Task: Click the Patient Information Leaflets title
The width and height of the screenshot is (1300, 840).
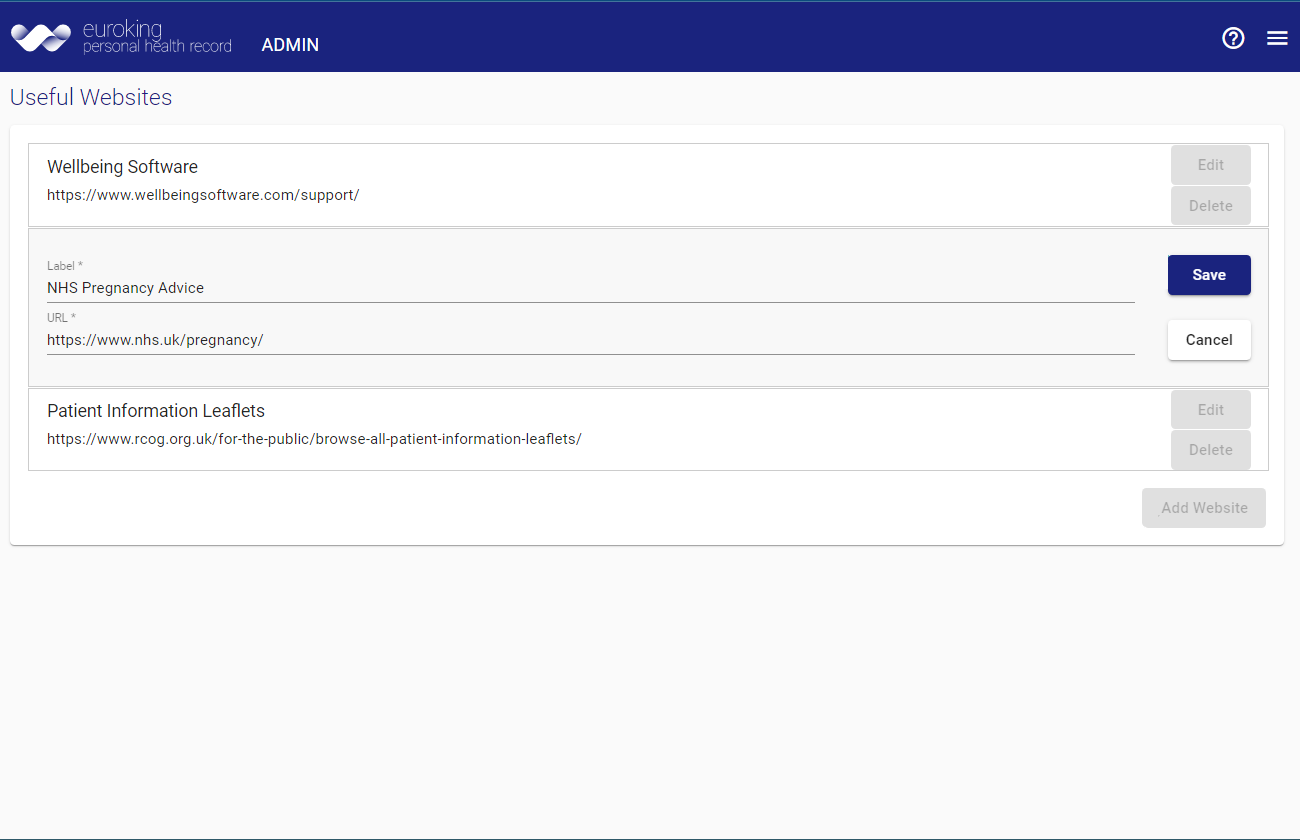Action: (x=156, y=411)
